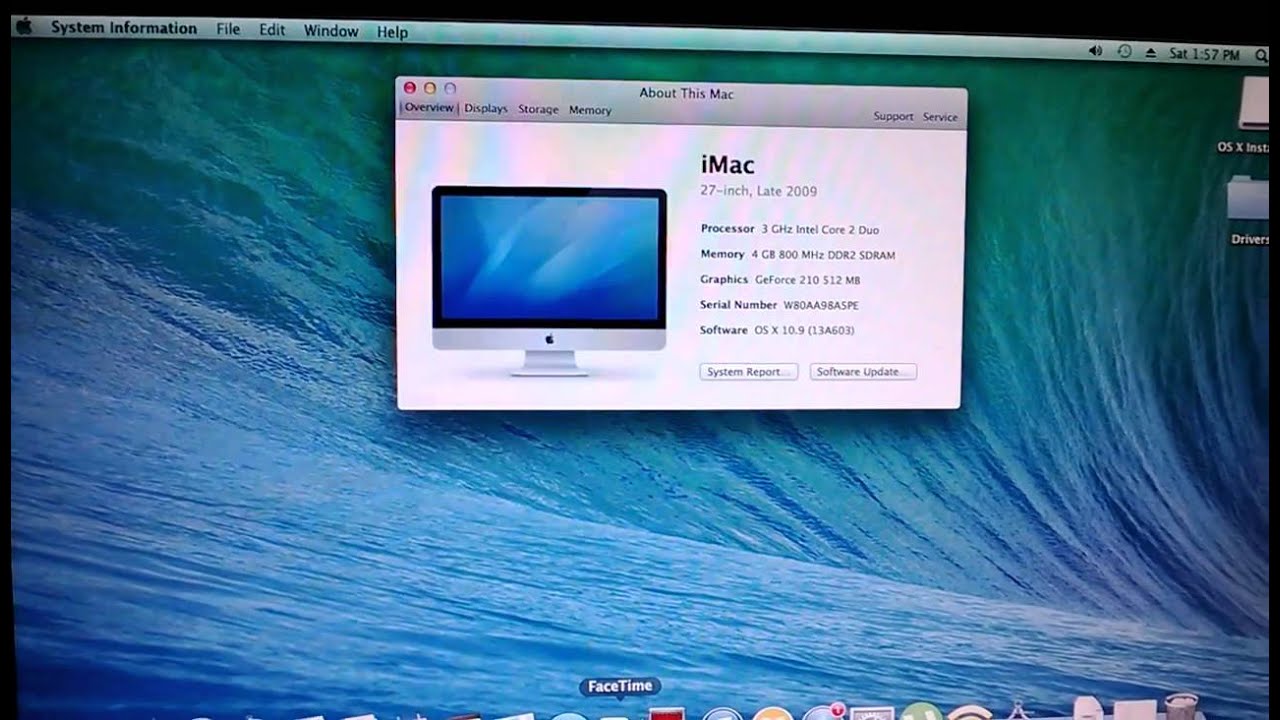
Task: Select the Overview tab
Action: (429, 107)
